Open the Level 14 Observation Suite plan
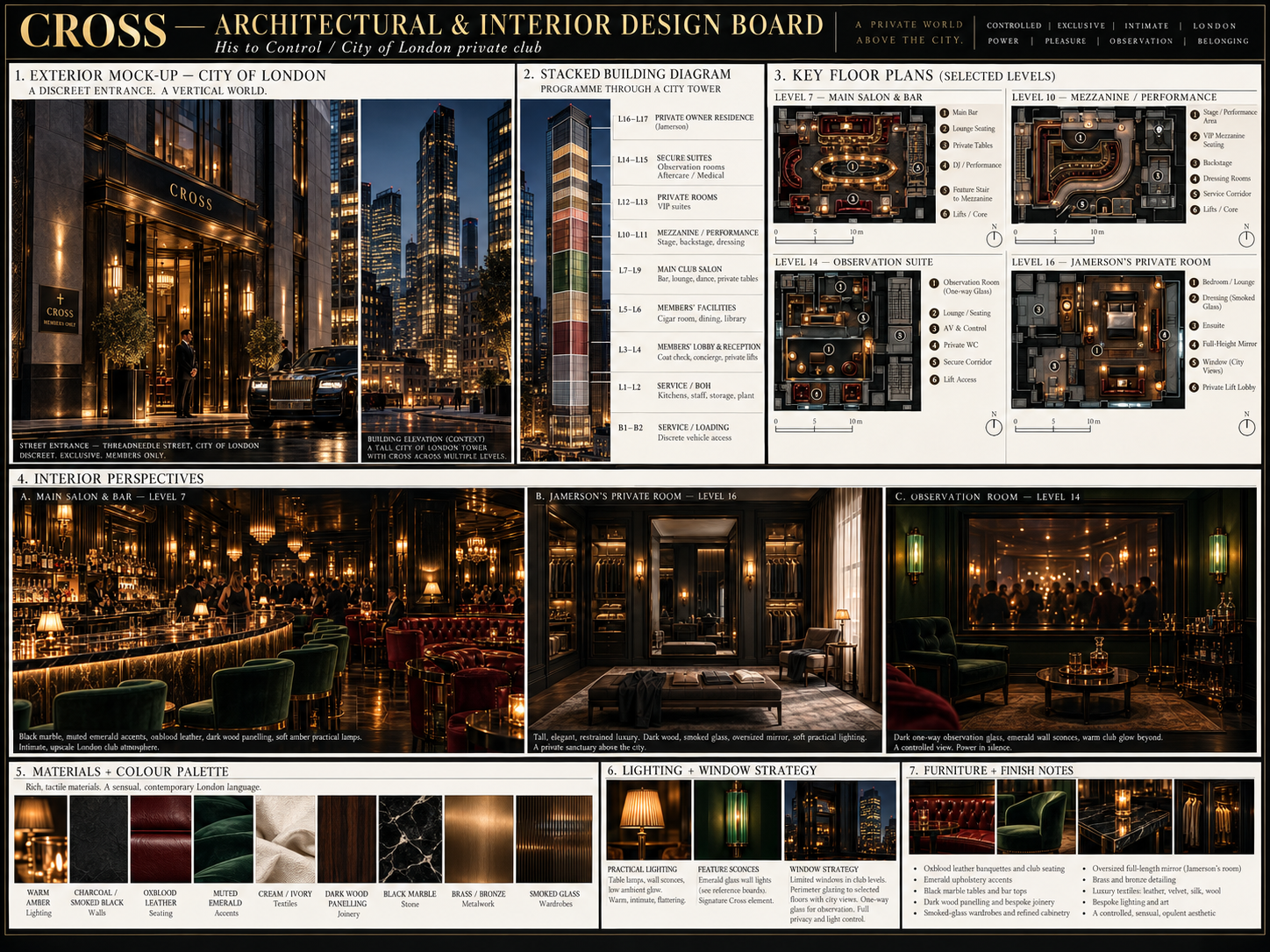 847,340
